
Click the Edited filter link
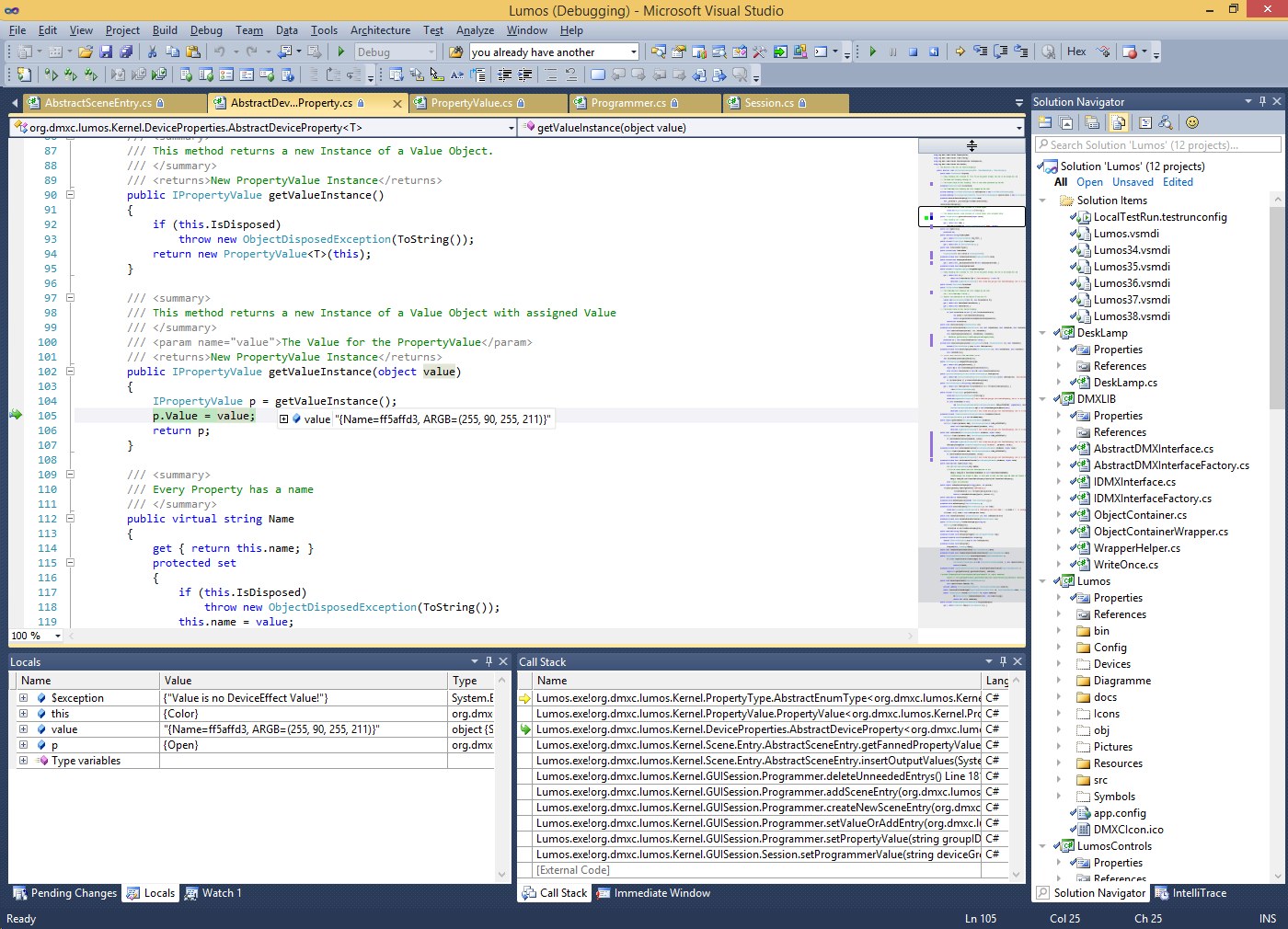[1178, 182]
